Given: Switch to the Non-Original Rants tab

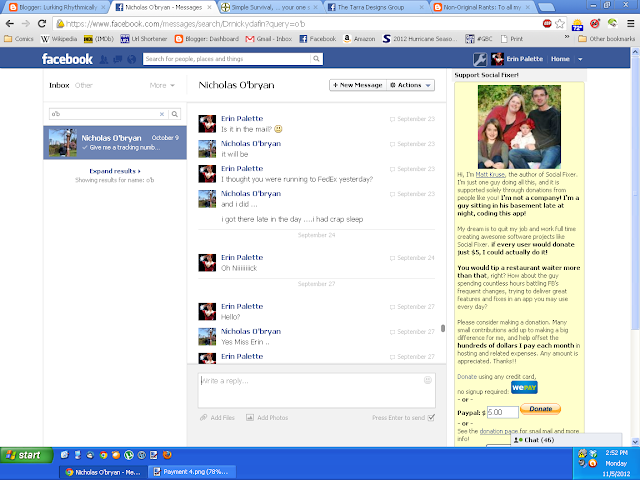Looking at the screenshot, I should click(481, 7).
